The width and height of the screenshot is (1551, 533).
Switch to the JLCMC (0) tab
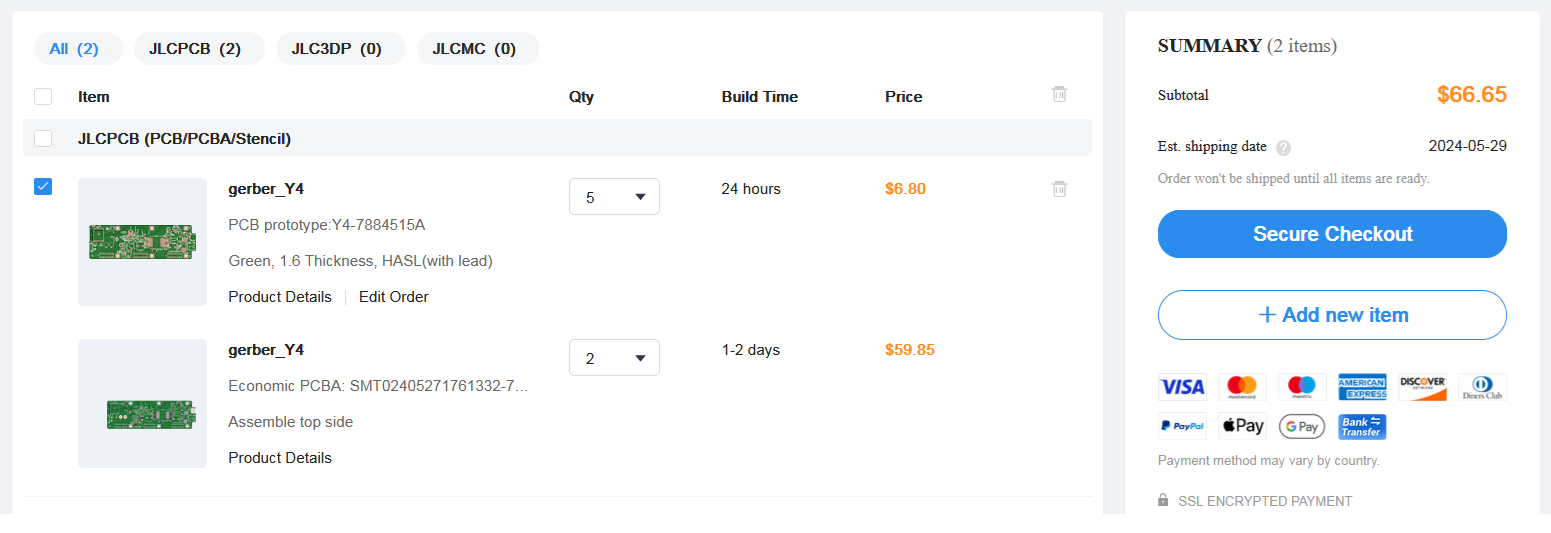478,48
